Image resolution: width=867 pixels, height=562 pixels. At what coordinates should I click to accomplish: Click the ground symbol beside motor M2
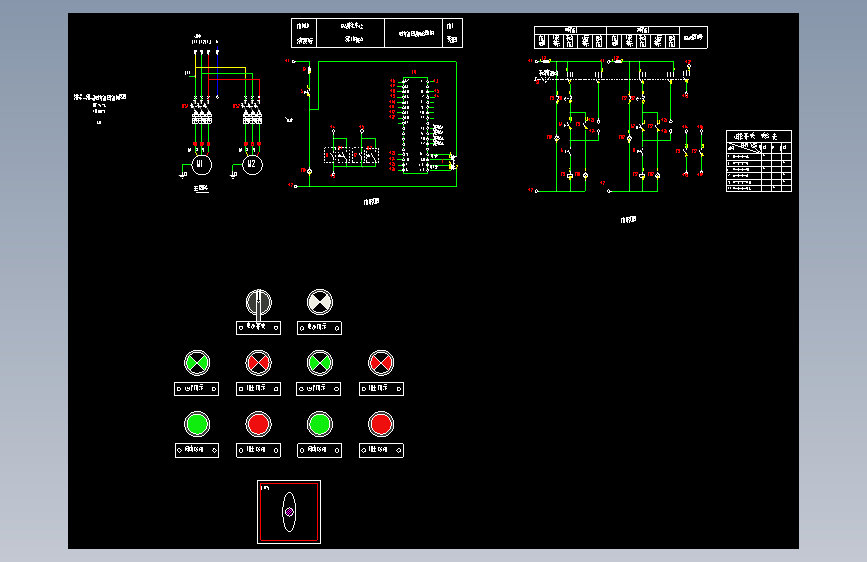(x=234, y=175)
